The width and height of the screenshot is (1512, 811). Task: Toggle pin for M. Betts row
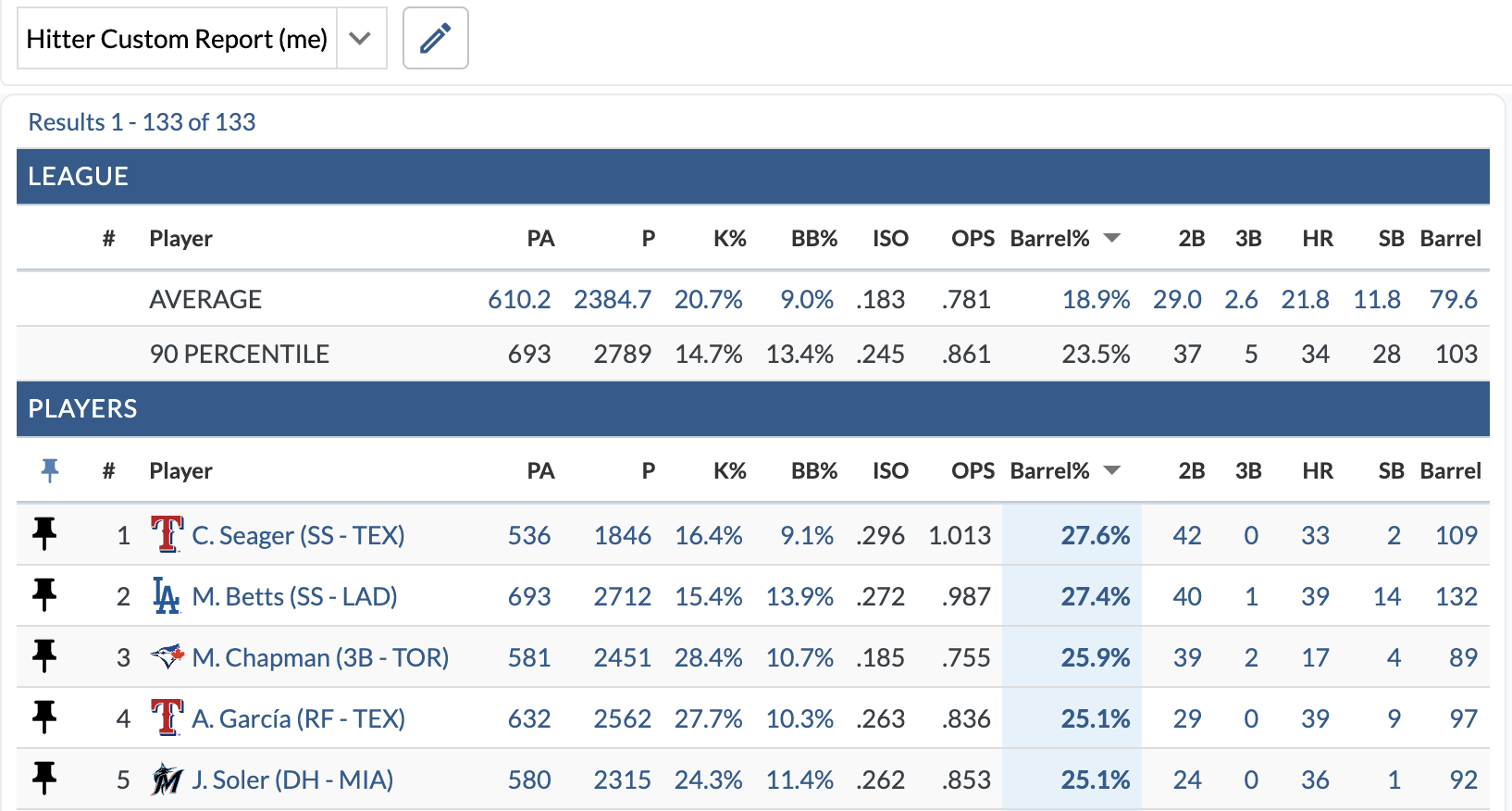[x=44, y=595]
